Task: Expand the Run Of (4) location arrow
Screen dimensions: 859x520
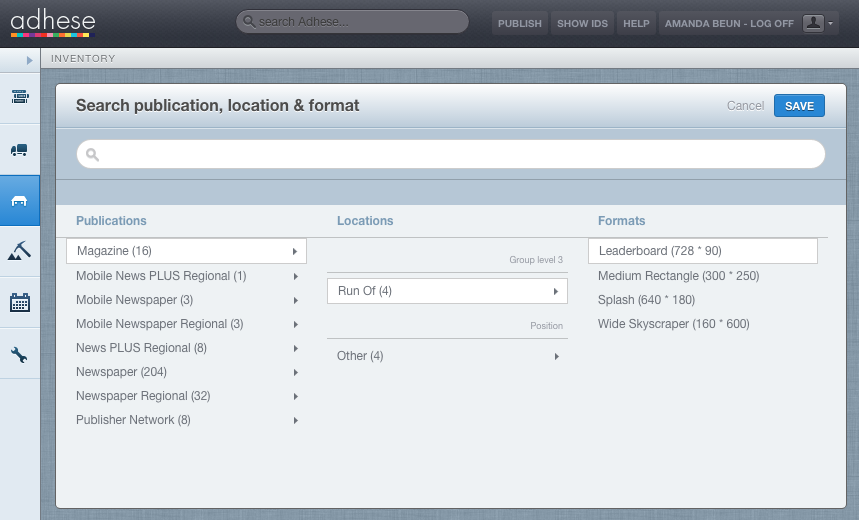Action: point(556,292)
